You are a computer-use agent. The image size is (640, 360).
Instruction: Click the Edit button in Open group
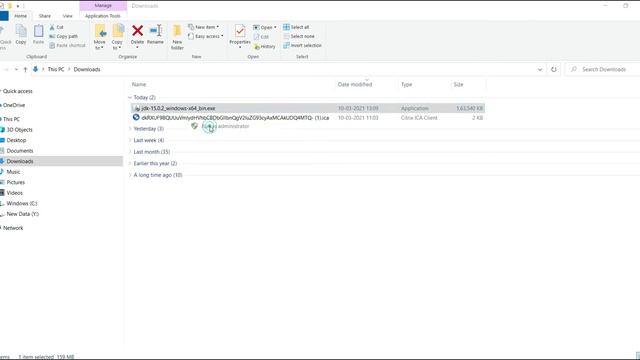coord(261,37)
